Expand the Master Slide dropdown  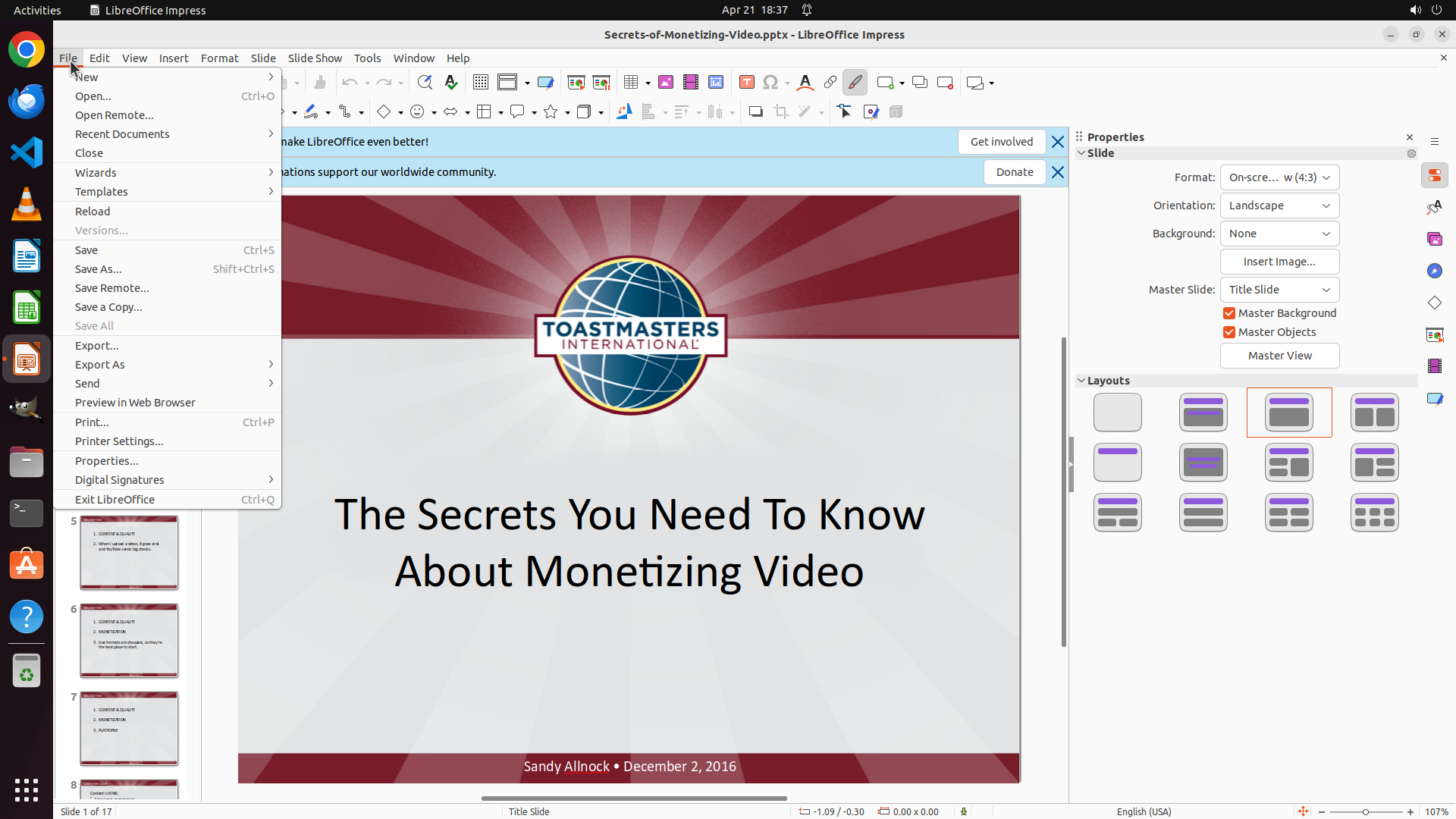pos(1279,290)
